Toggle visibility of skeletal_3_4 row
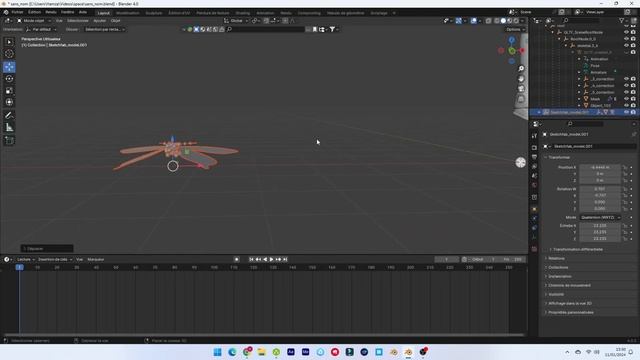Image resolution: width=640 pixels, height=360 pixels. (x=626, y=45)
